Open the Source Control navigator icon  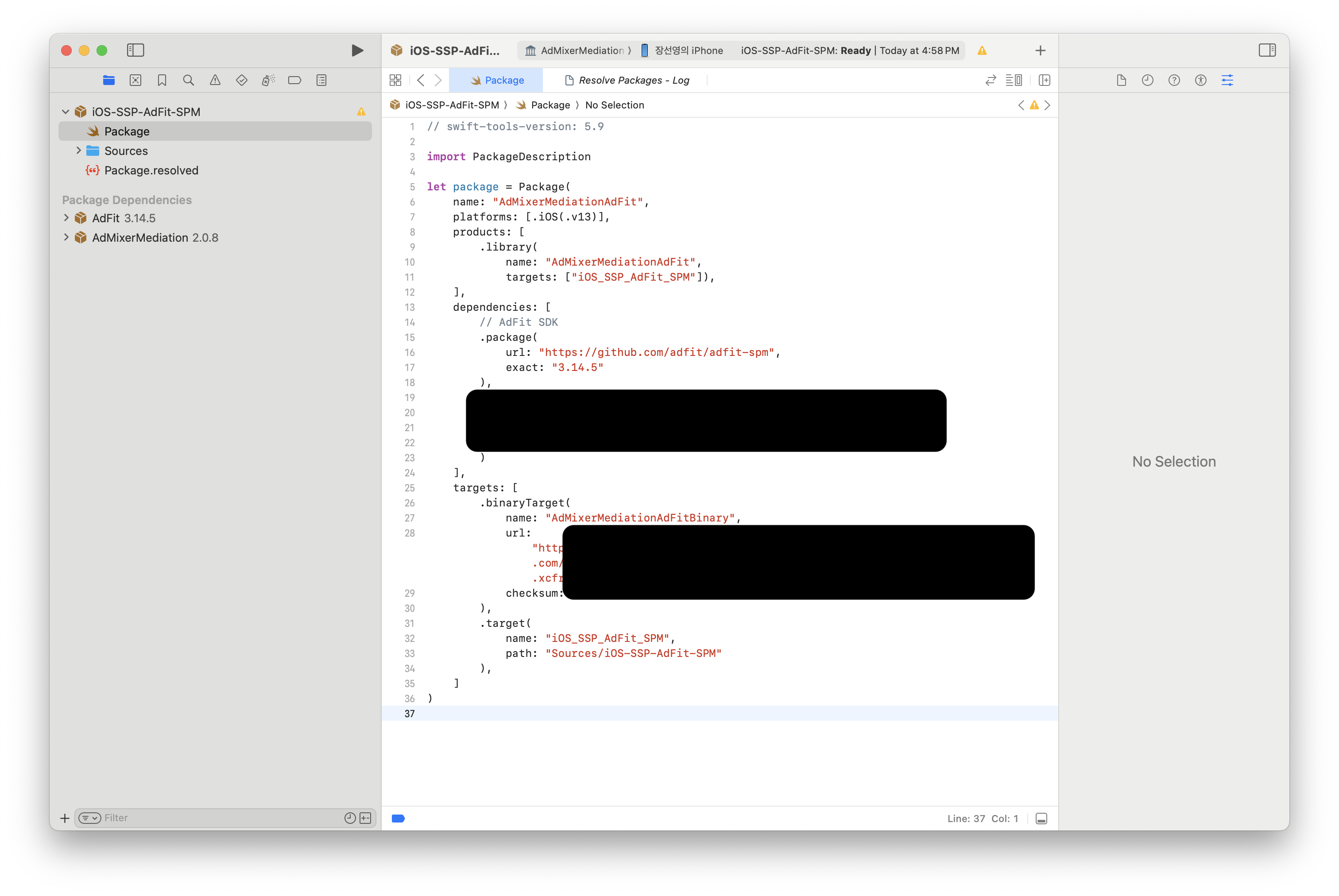pos(135,81)
